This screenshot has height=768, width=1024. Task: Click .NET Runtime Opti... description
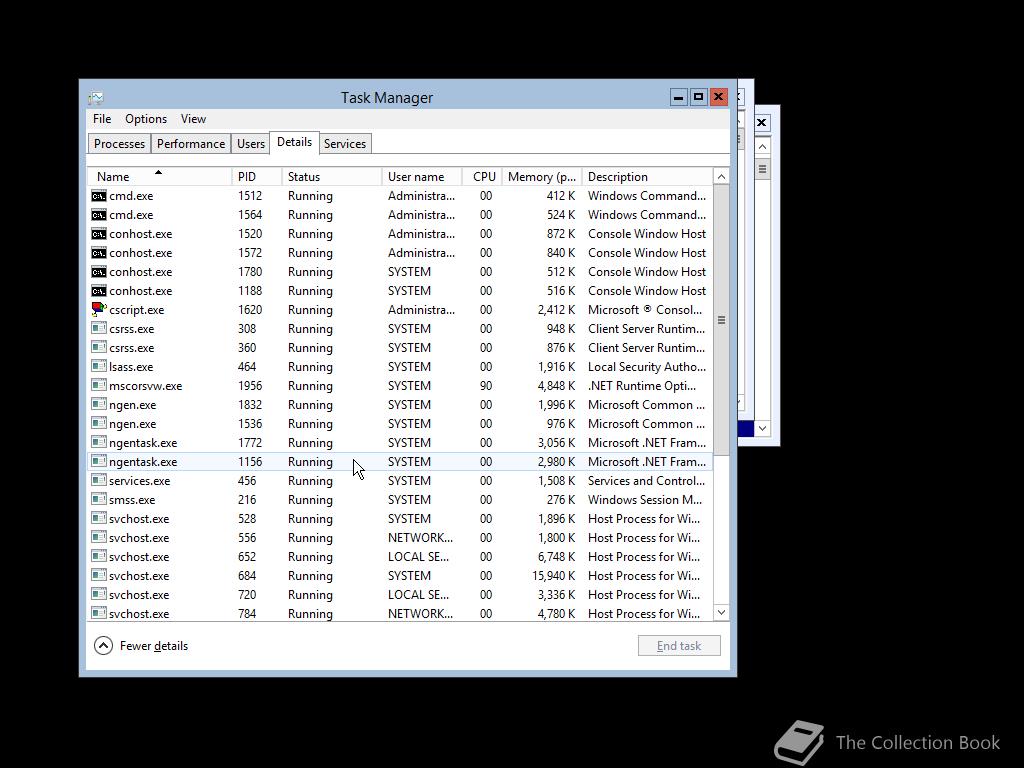(x=641, y=386)
